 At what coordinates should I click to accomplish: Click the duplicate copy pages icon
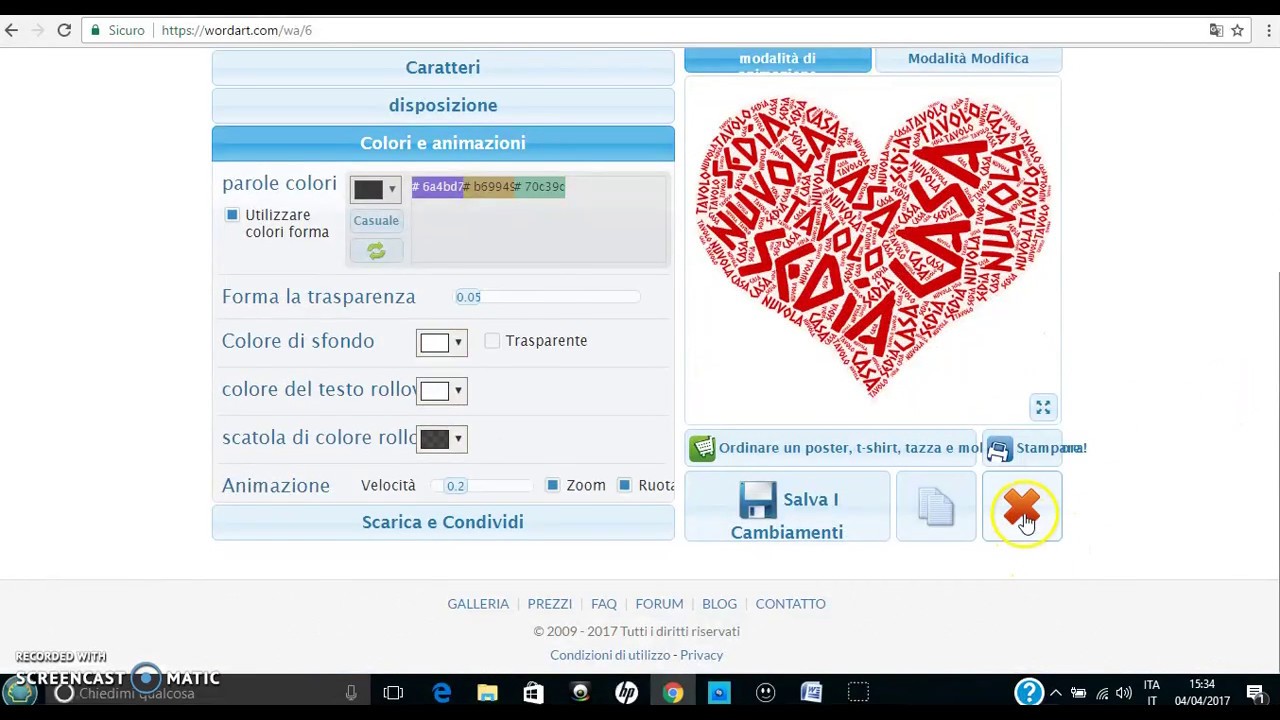(x=936, y=507)
